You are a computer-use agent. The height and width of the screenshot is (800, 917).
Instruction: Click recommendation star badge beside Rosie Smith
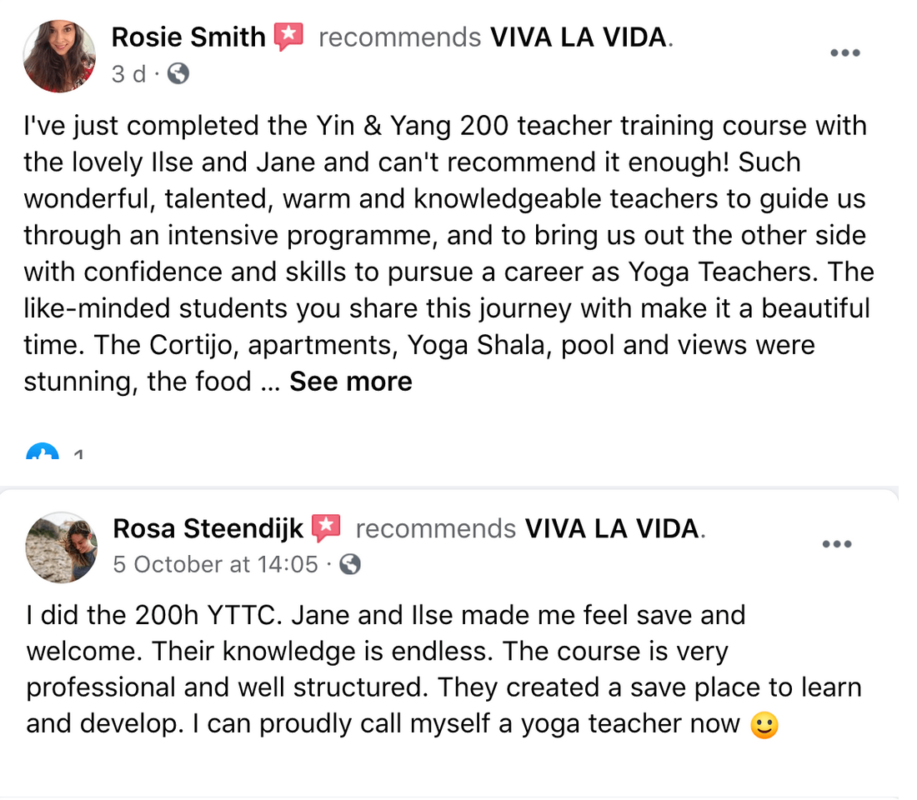289,36
